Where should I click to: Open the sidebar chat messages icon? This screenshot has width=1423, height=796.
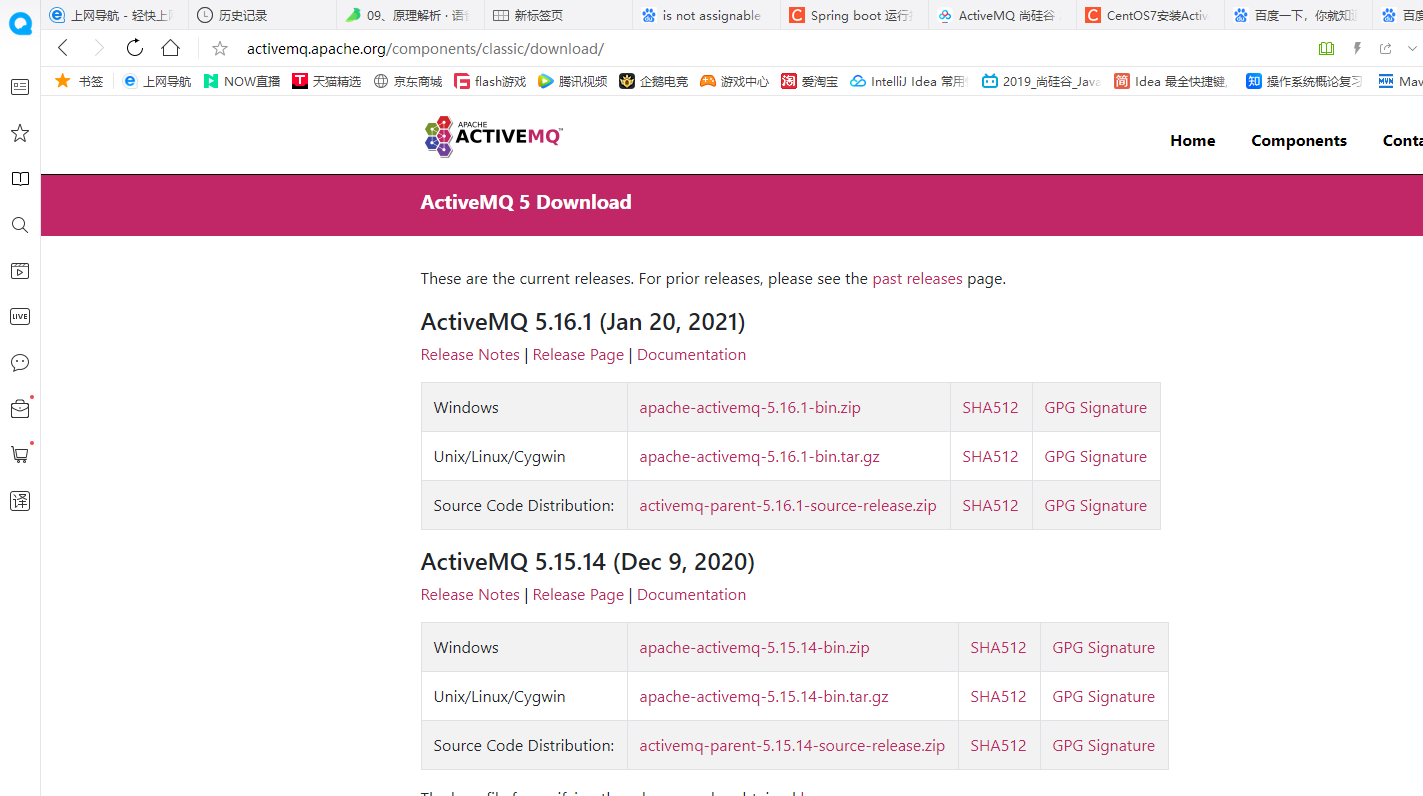(19, 363)
